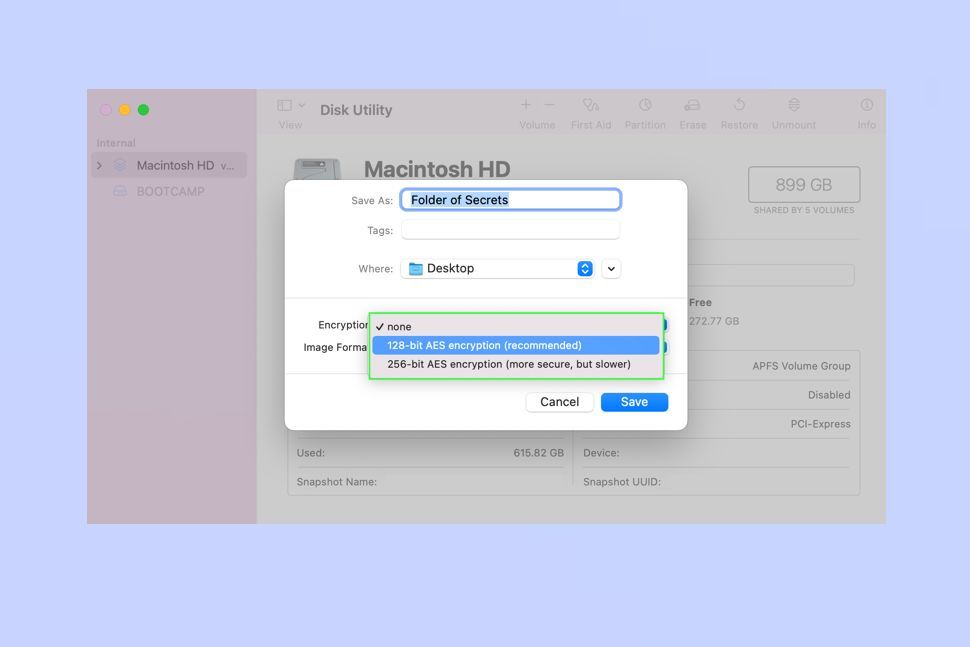Expand Macintosh HD in the sidebar

click(x=99, y=165)
